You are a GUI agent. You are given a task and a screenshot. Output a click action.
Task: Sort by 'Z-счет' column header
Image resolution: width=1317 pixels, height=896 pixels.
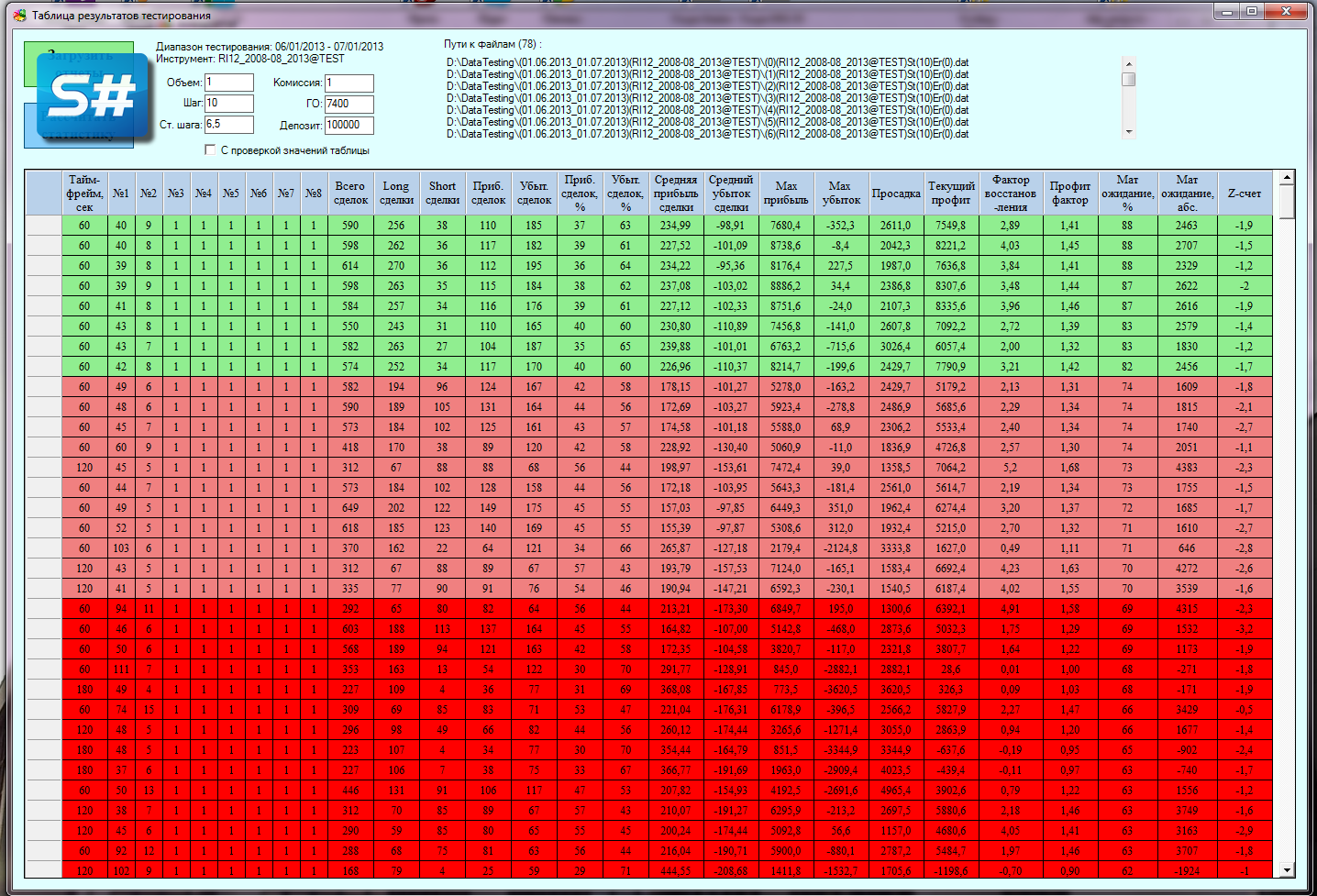[x=1244, y=193]
